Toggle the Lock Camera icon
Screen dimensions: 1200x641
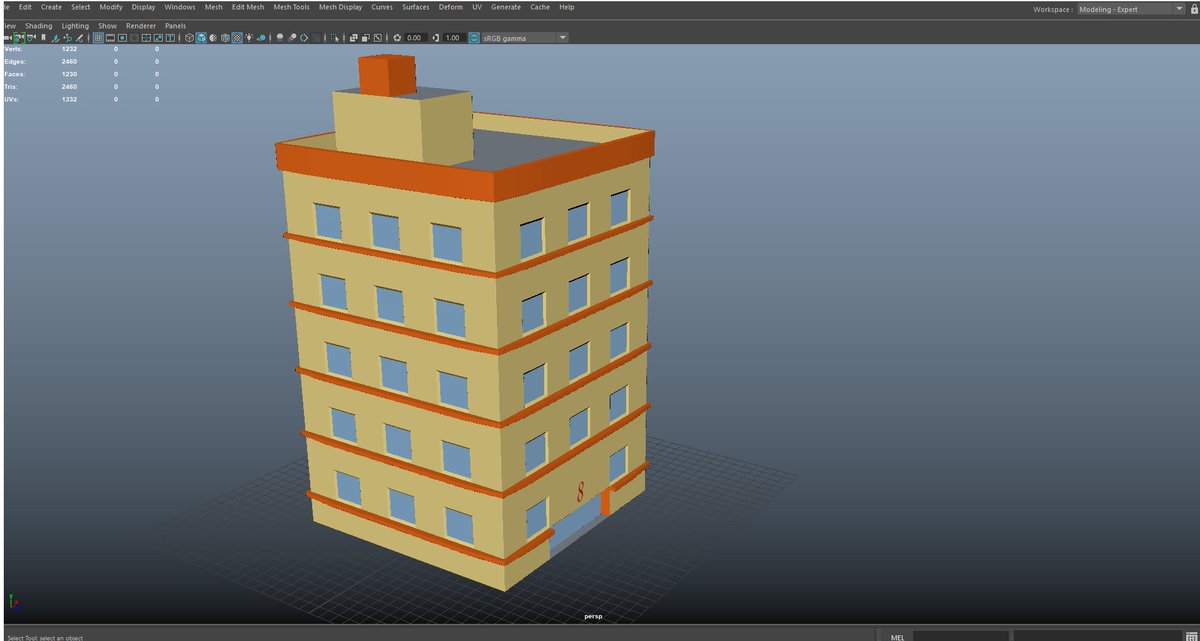click(19, 38)
